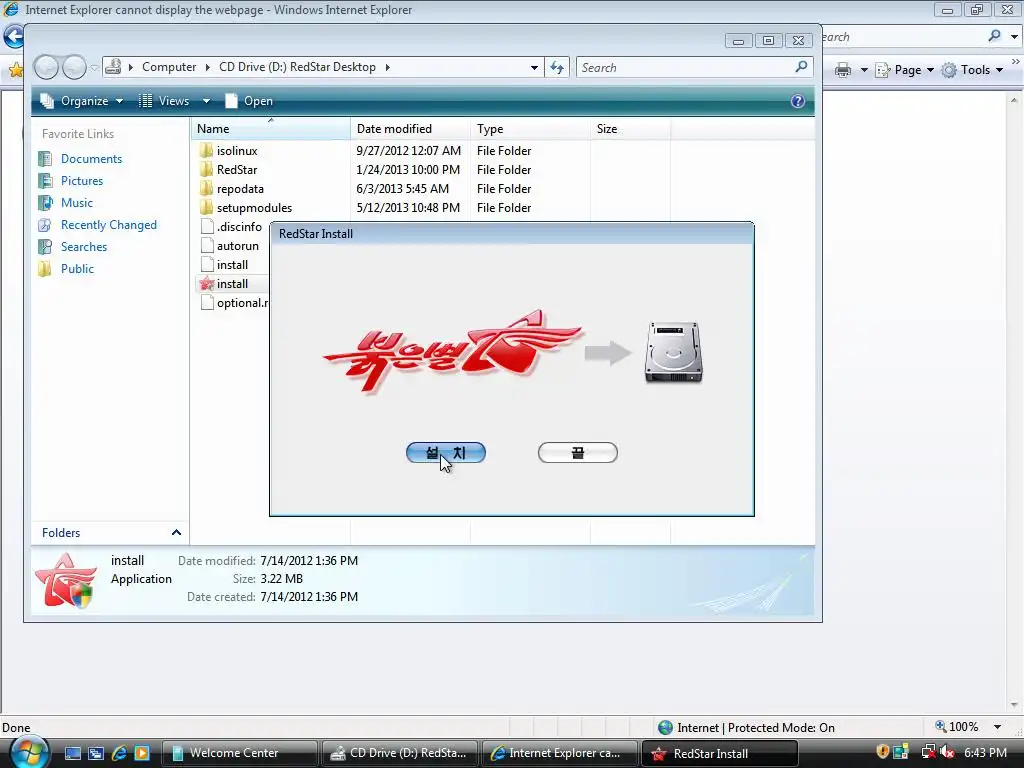Click the Internet Explorer favorites star icon

click(x=14, y=70)
